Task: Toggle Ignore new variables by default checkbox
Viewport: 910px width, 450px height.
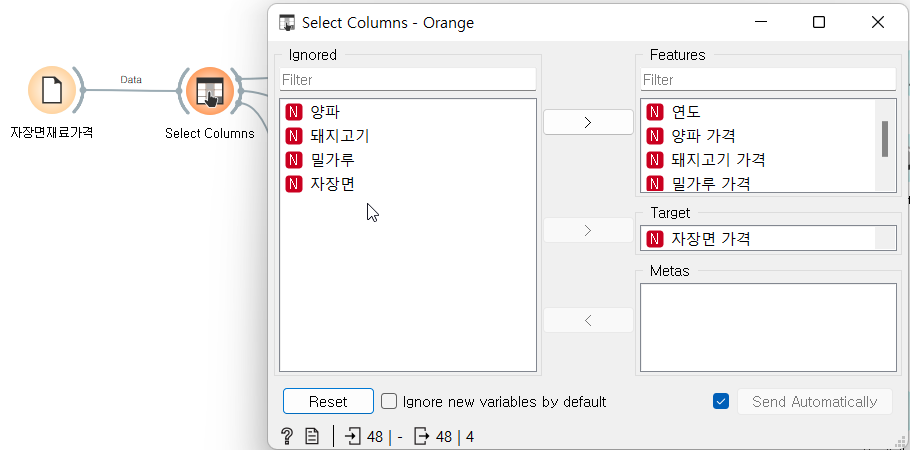Action: click(389, 401)
